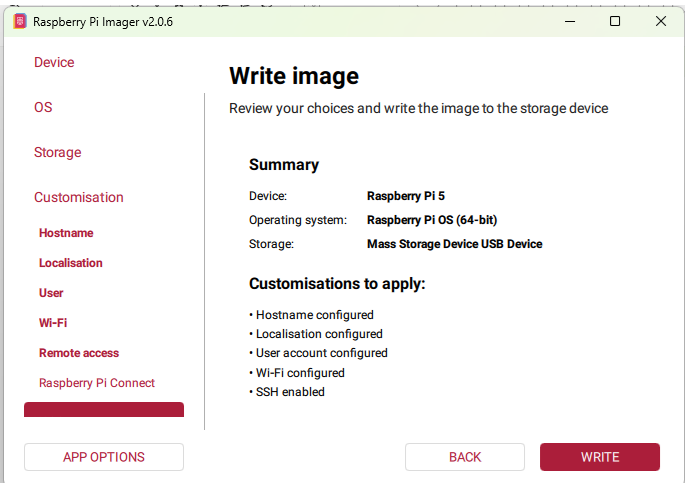Maximize the Imager window
This screenshot has width=685, height=483.
(615, 21)
